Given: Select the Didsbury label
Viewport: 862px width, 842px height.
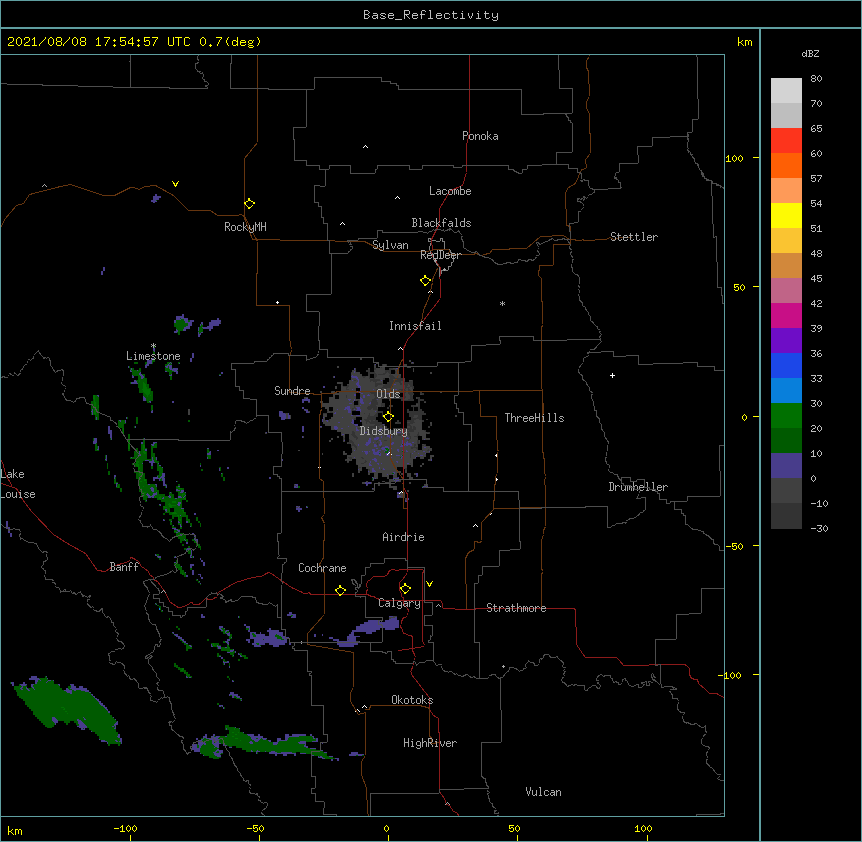Looking at the screenshot, I should point(384,431).
